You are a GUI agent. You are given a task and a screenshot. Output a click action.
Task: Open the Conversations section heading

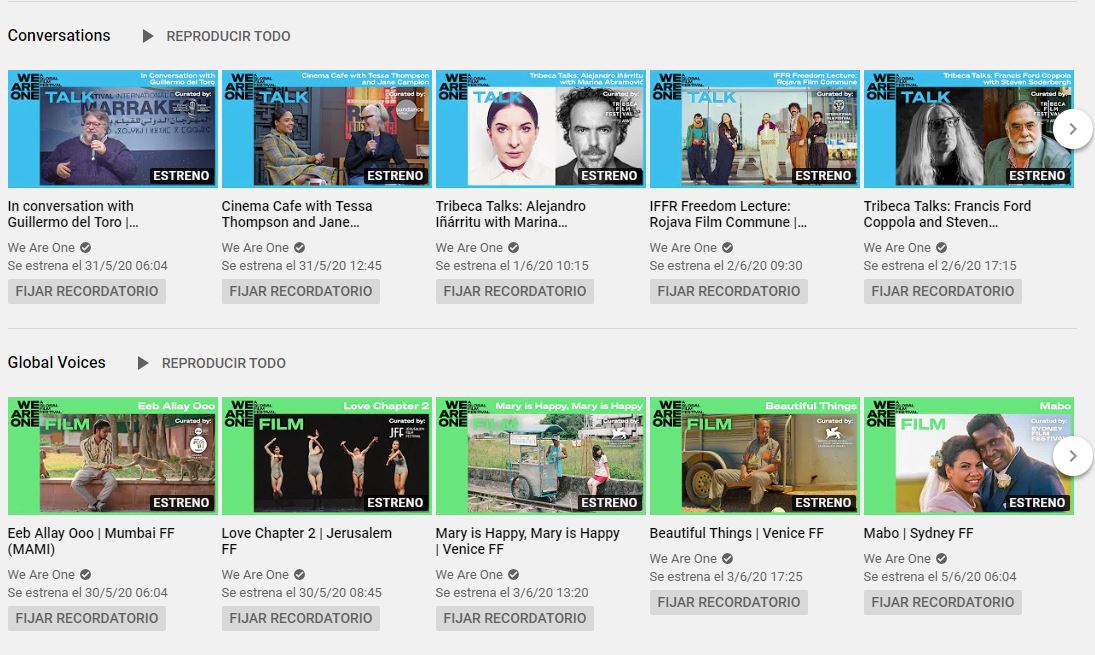tap(59, 36)
